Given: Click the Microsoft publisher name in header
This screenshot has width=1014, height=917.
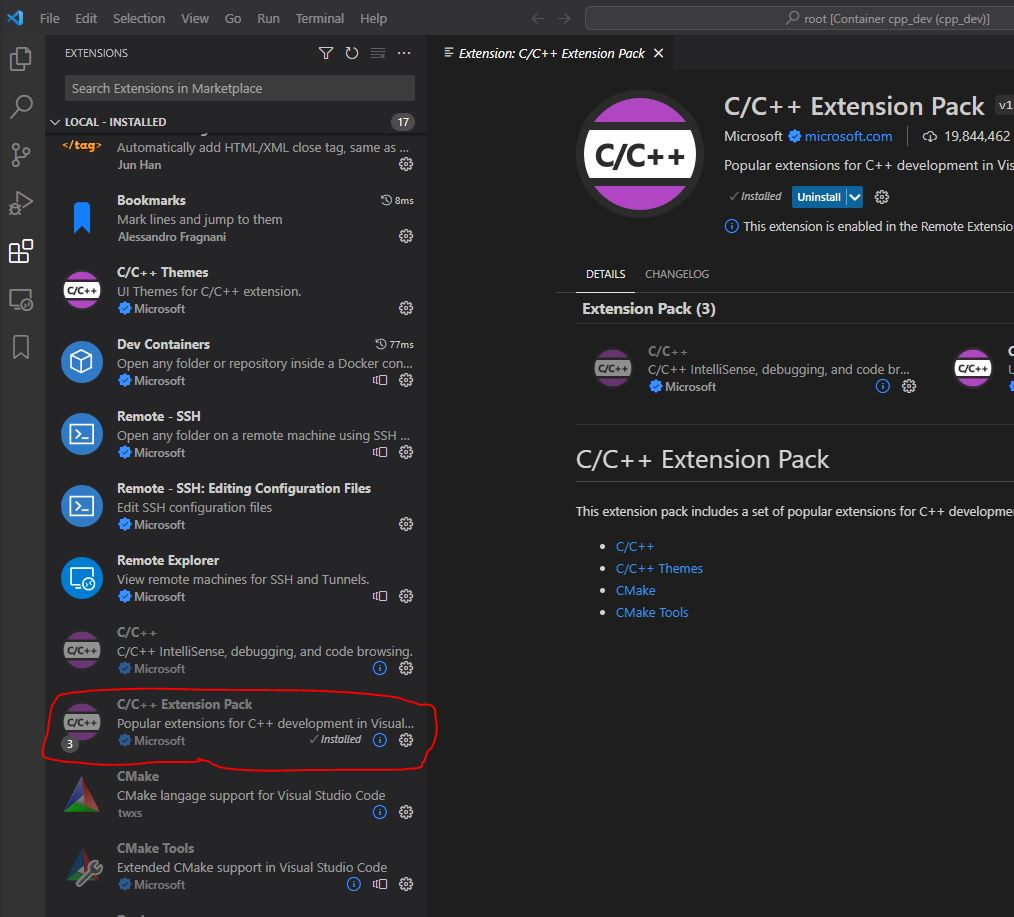Looking at the screenshot, I should (753, 136).
